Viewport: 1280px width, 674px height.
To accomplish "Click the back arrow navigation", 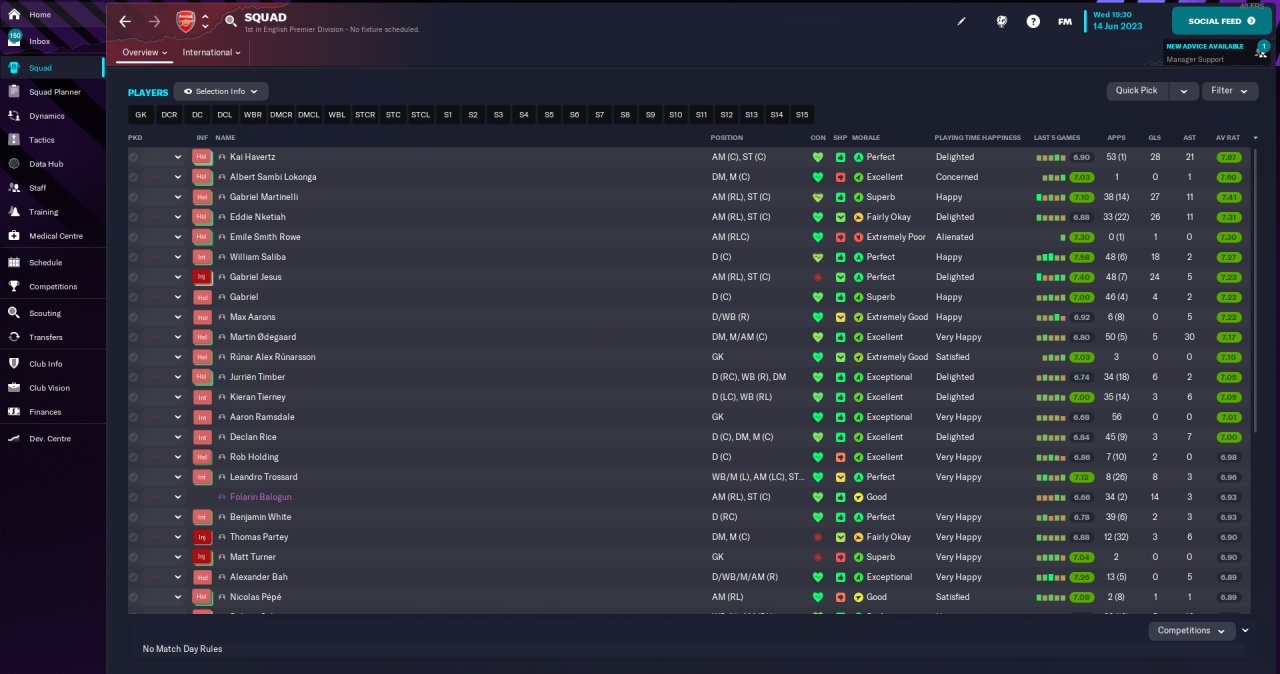I will point(125,21).
